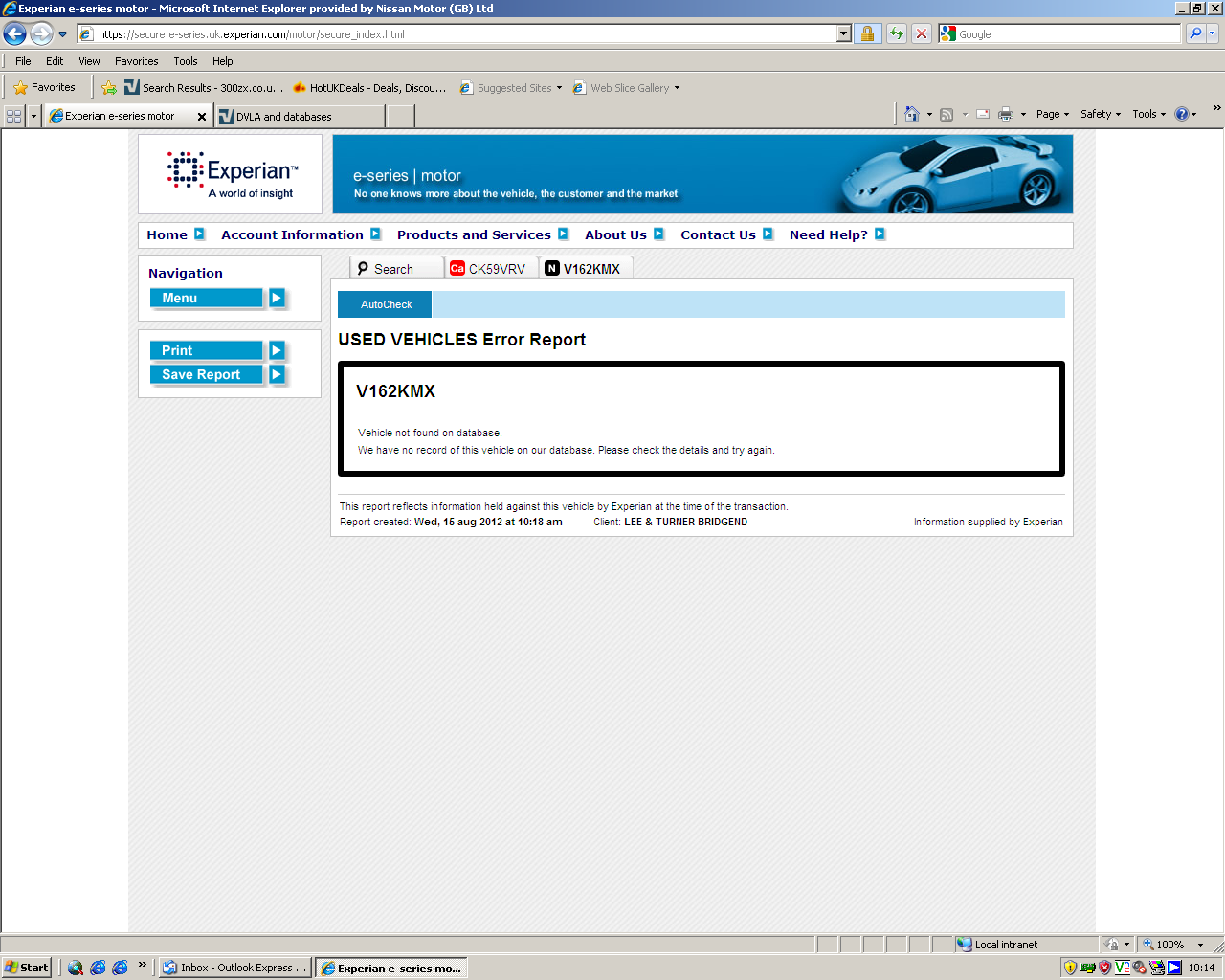Click the Print toolbar printer icon

[1005, 114]
